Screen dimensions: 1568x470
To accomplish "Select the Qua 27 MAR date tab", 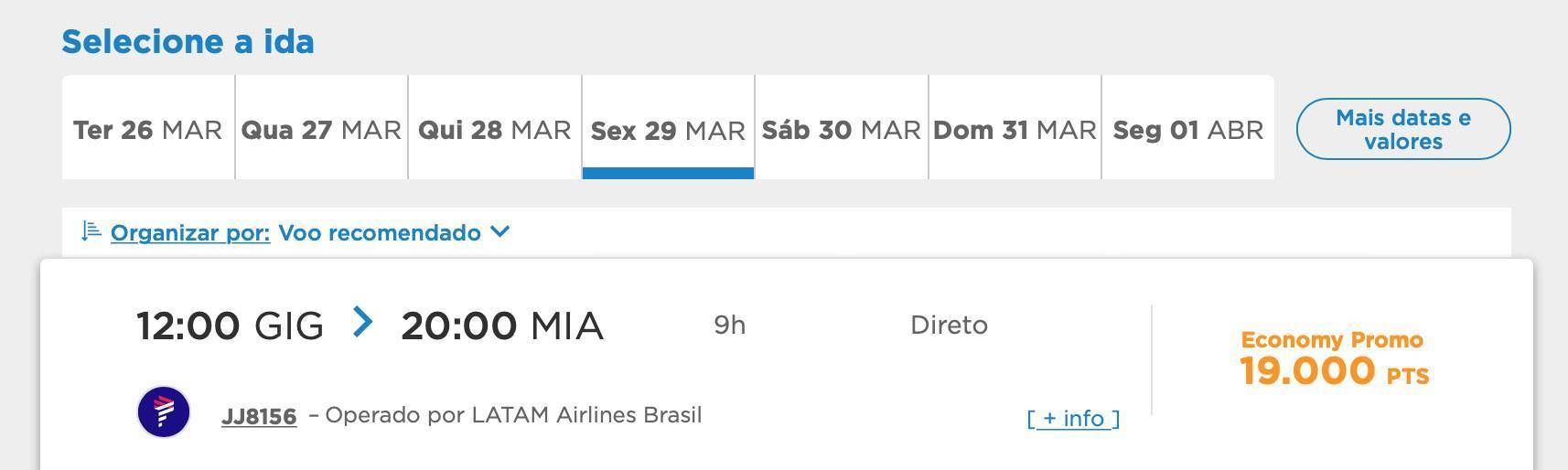I will 321,127.
